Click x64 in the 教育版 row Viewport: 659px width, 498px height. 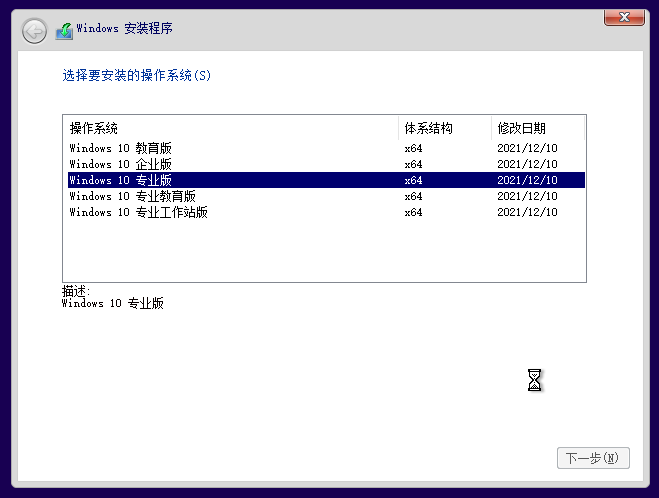[x=413, y=148]
